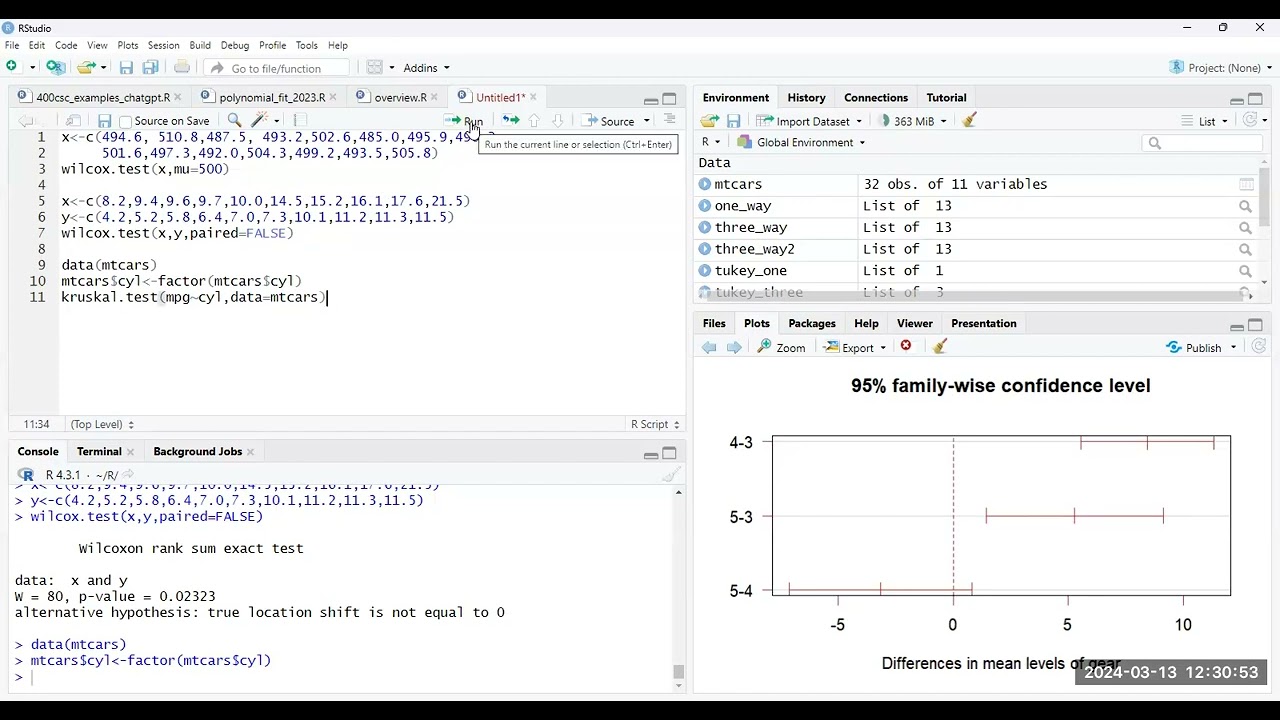
Task: Open the Plots menu in menu bar
Action: coord(127,45)
